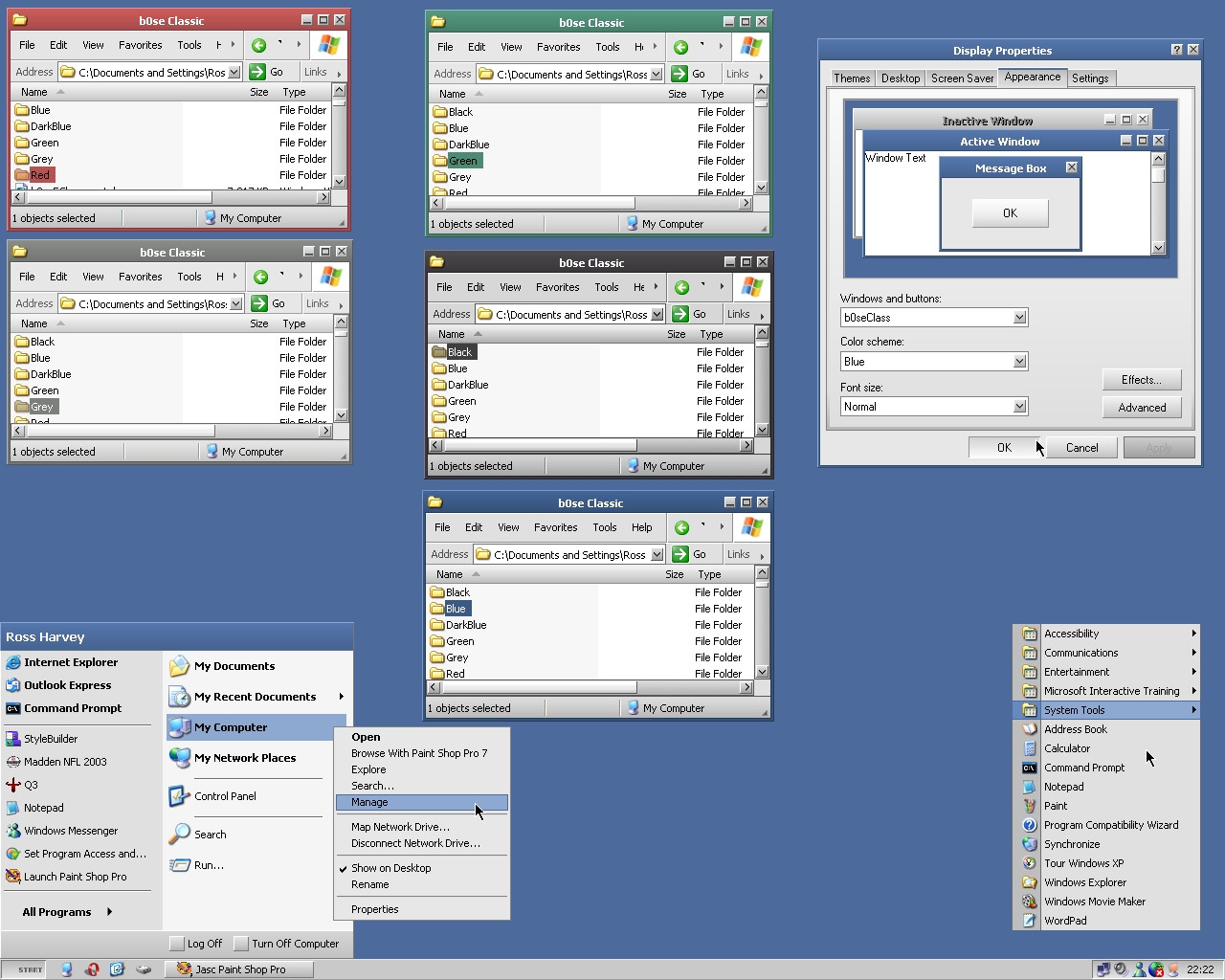Open the Color scheme dropdown
The height and width of the screenshot is (980, 1225).
(1020, 362)
